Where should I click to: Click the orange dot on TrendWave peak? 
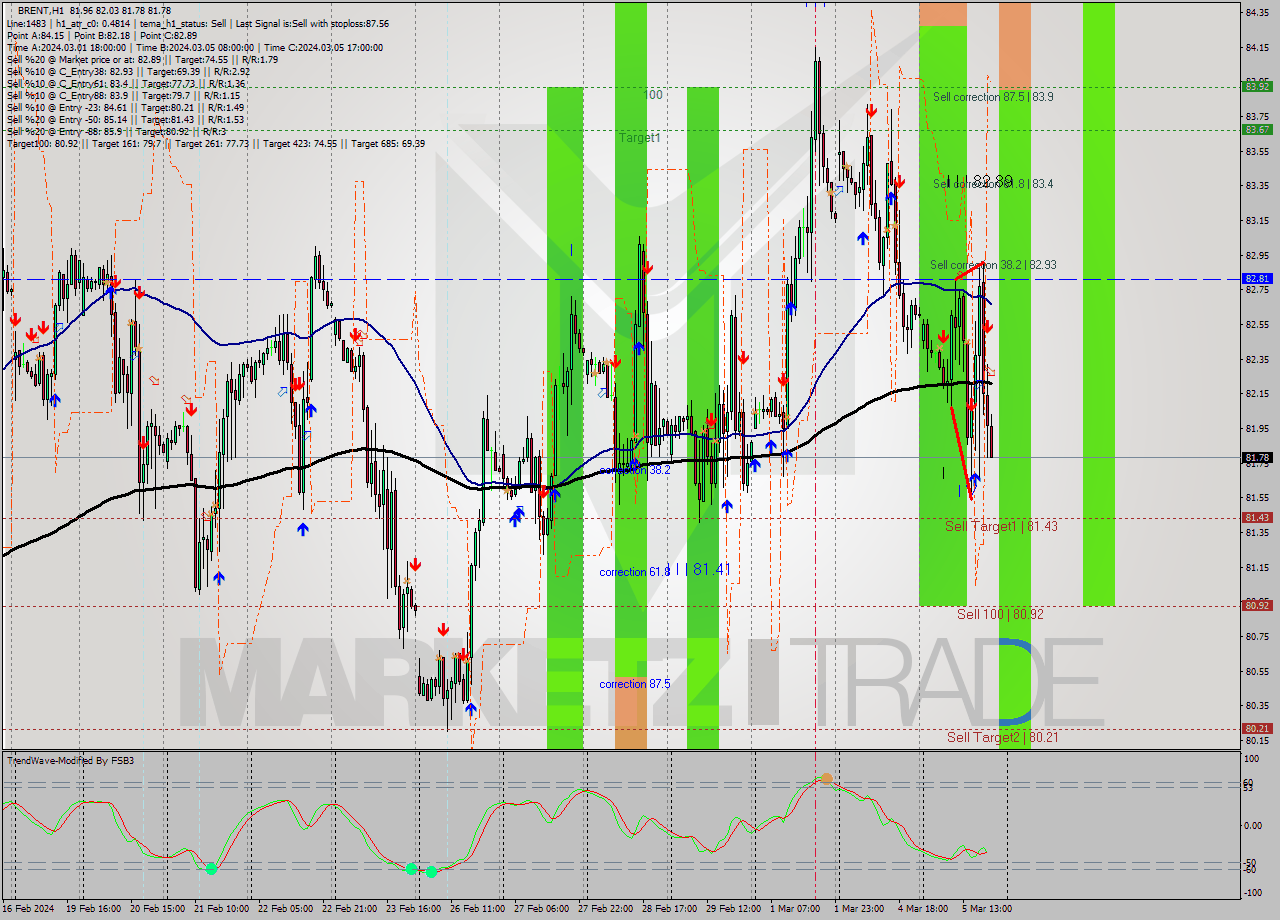point(826,778)
